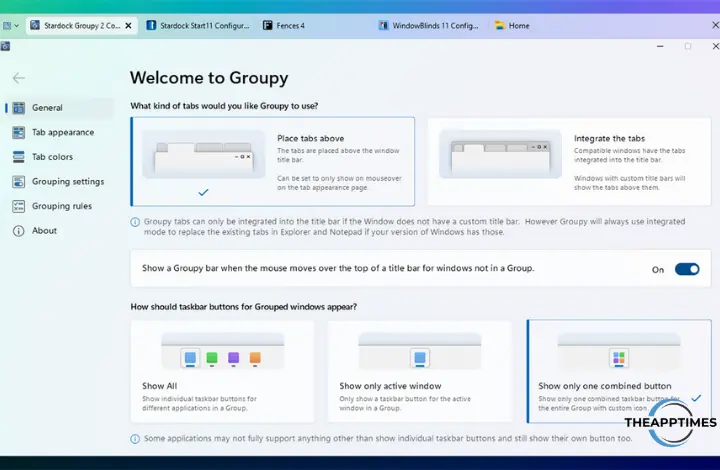Click the back arrow in sidebar
720x470 pixels.
pyautogui.click(x=19, y=78)
